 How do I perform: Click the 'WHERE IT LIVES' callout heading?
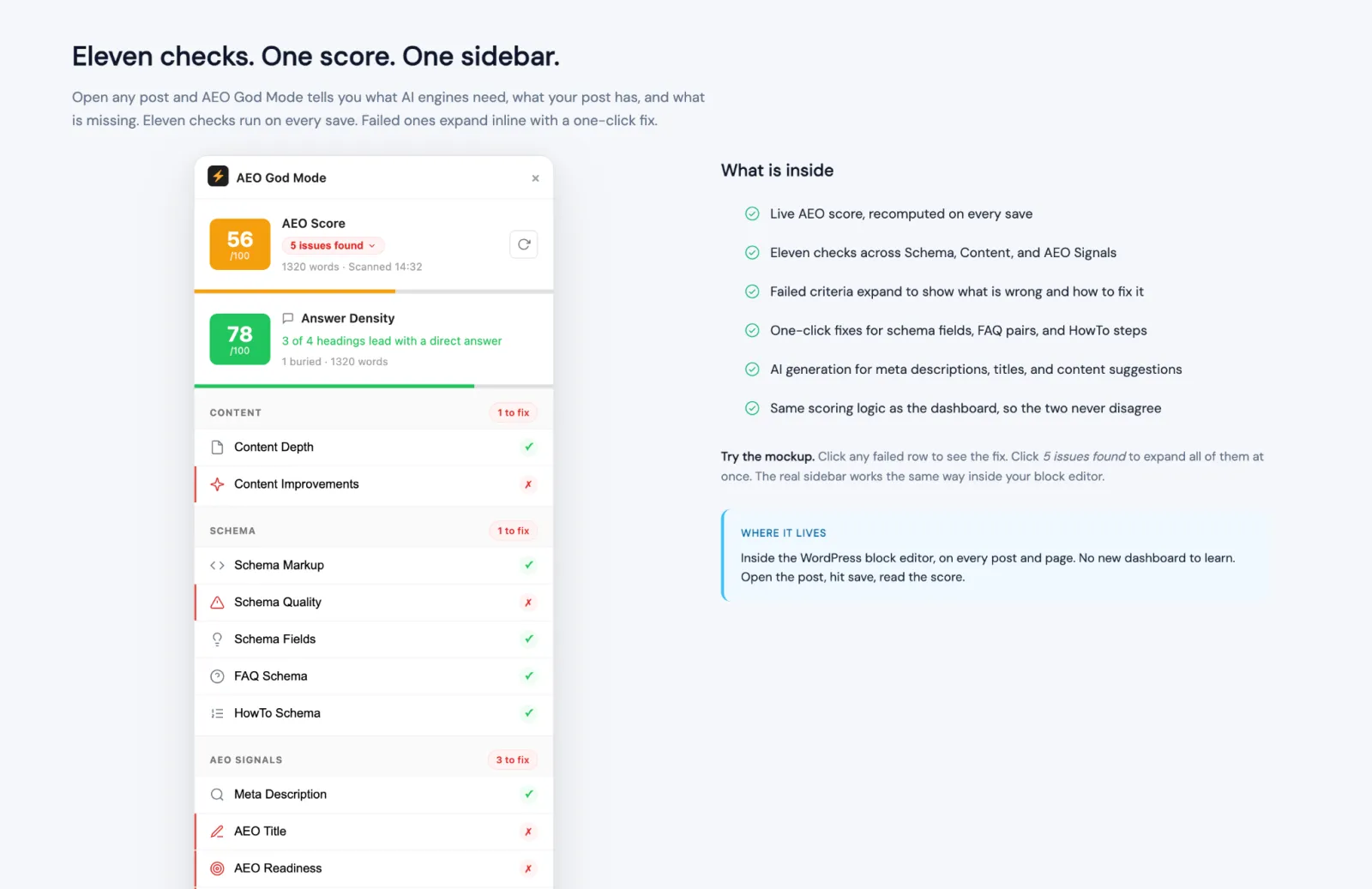pos(784,532)
